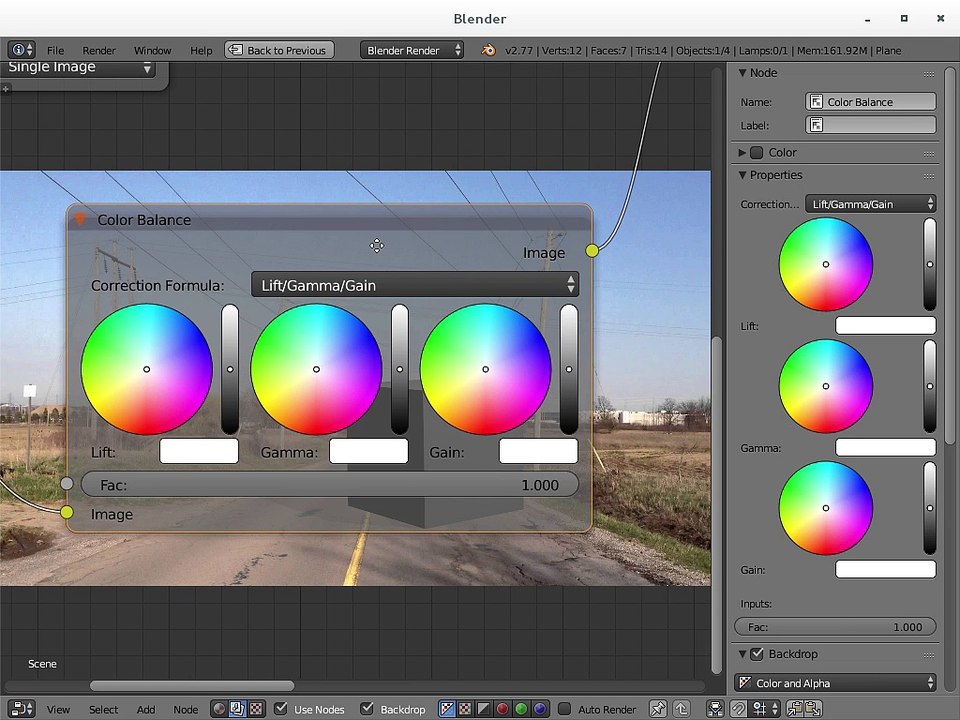Show backdrop red channel
Viewport: 960px width, 720px height.
coord(502,709)
